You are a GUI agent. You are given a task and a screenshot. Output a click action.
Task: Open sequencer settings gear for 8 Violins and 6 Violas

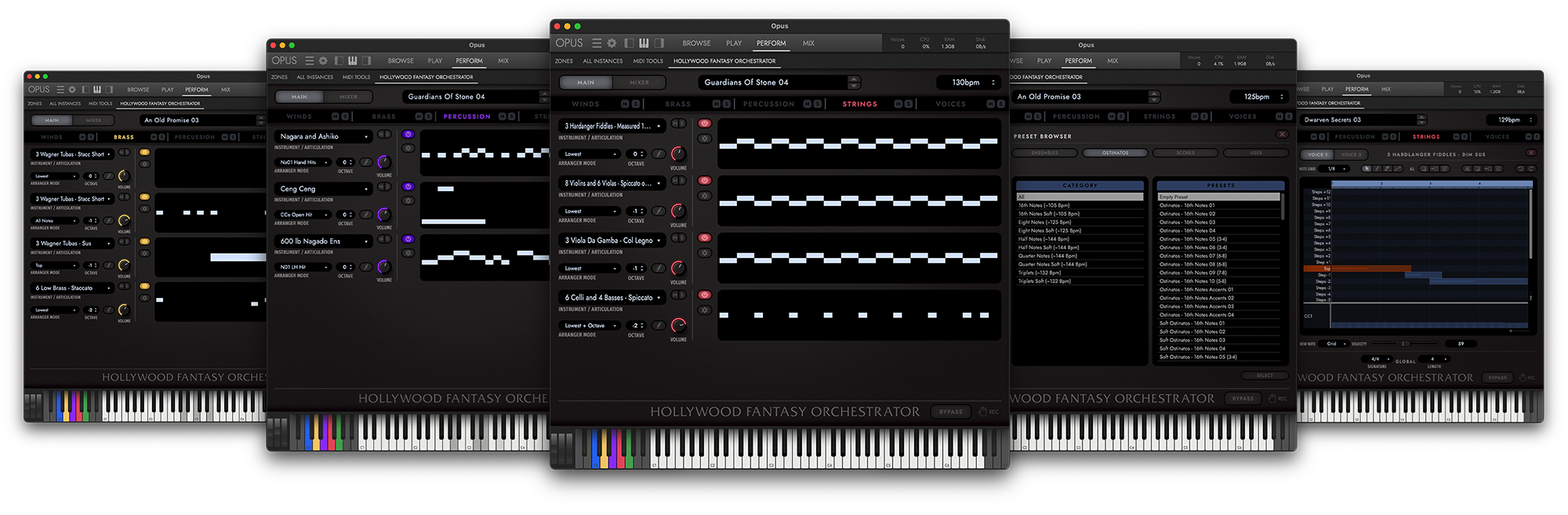click(705, 196)
